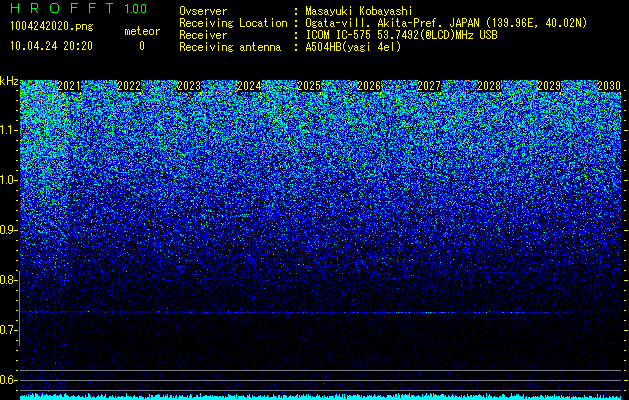Click the 0.9 kHz axis label
This screenshot has height=400, width=629.
(8, 230)
